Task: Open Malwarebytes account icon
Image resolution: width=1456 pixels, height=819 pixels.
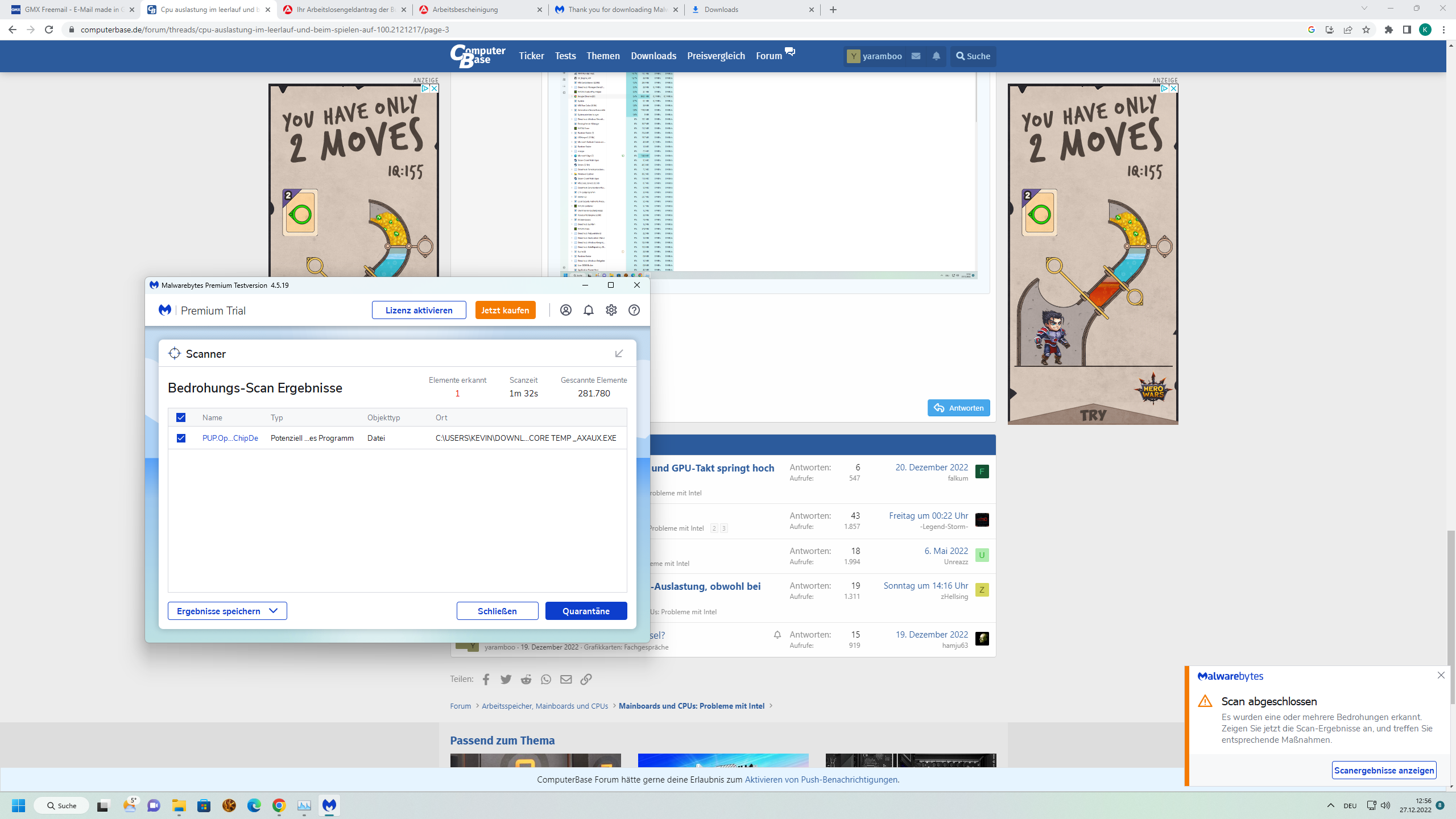Action: [565, 310]
